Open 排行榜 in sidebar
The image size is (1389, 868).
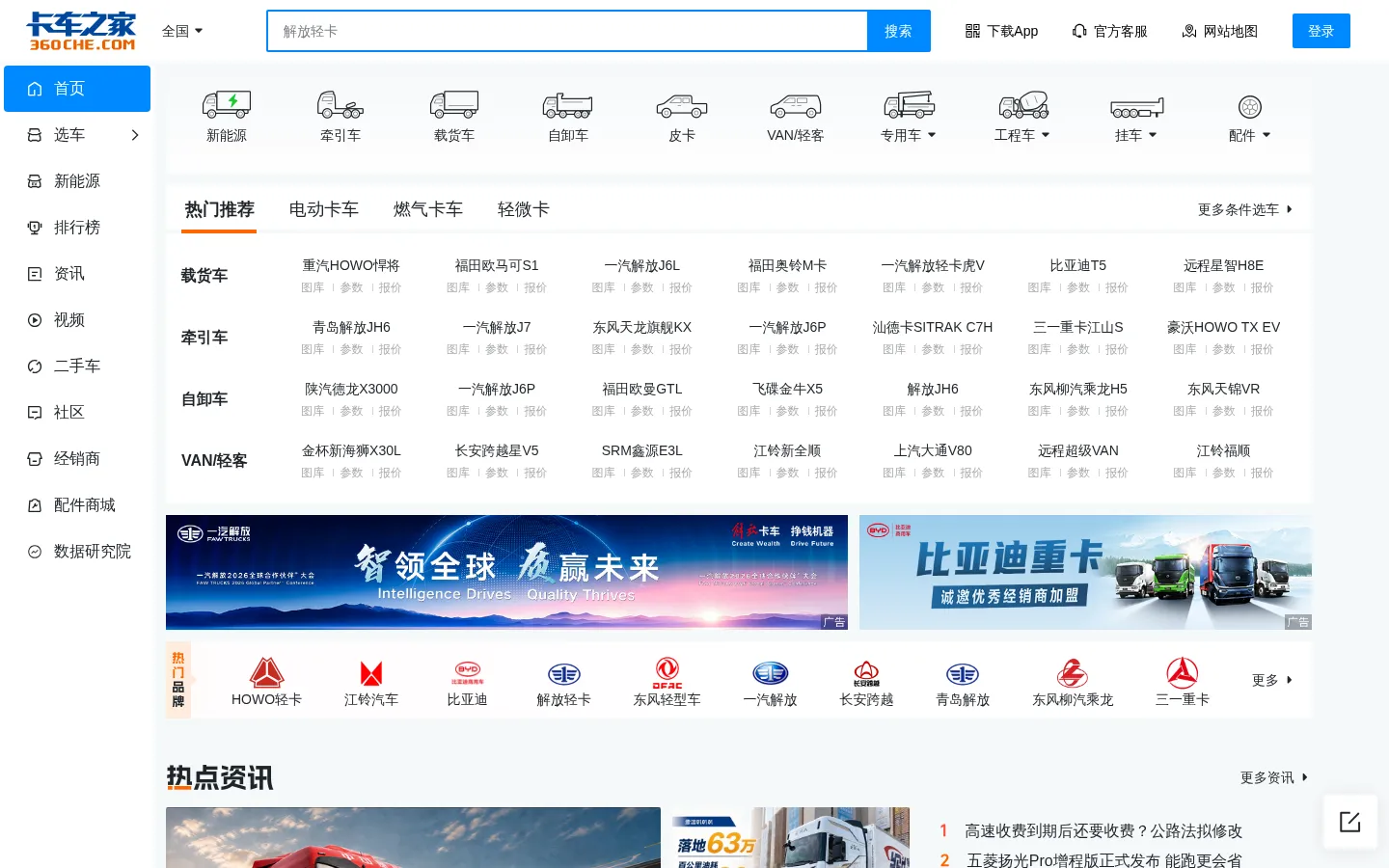click(x=77, y=228)
